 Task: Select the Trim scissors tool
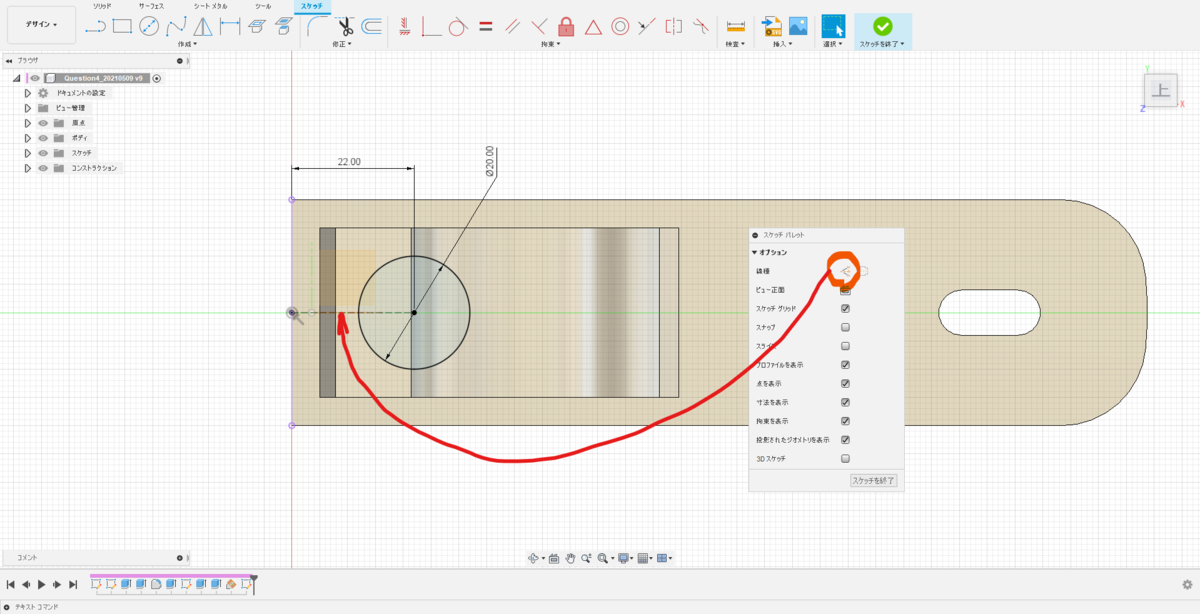pos(346,26)
